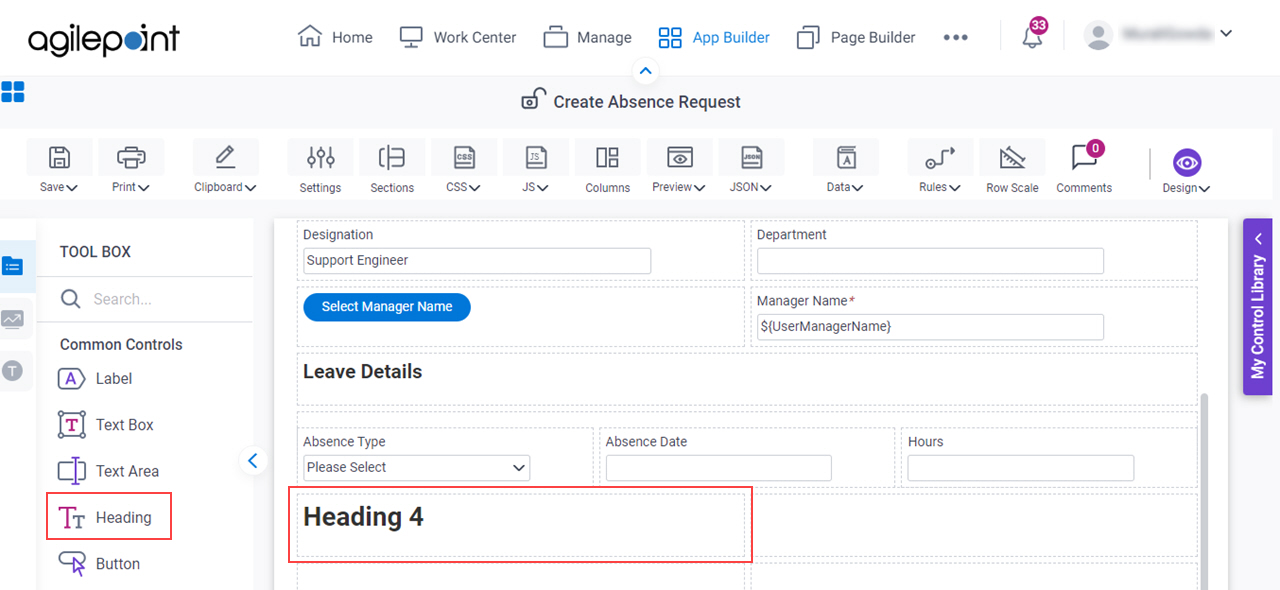Screen dimensions: 1280x590
Task: Select the Text Box control
Action: (x=105, y=425)
